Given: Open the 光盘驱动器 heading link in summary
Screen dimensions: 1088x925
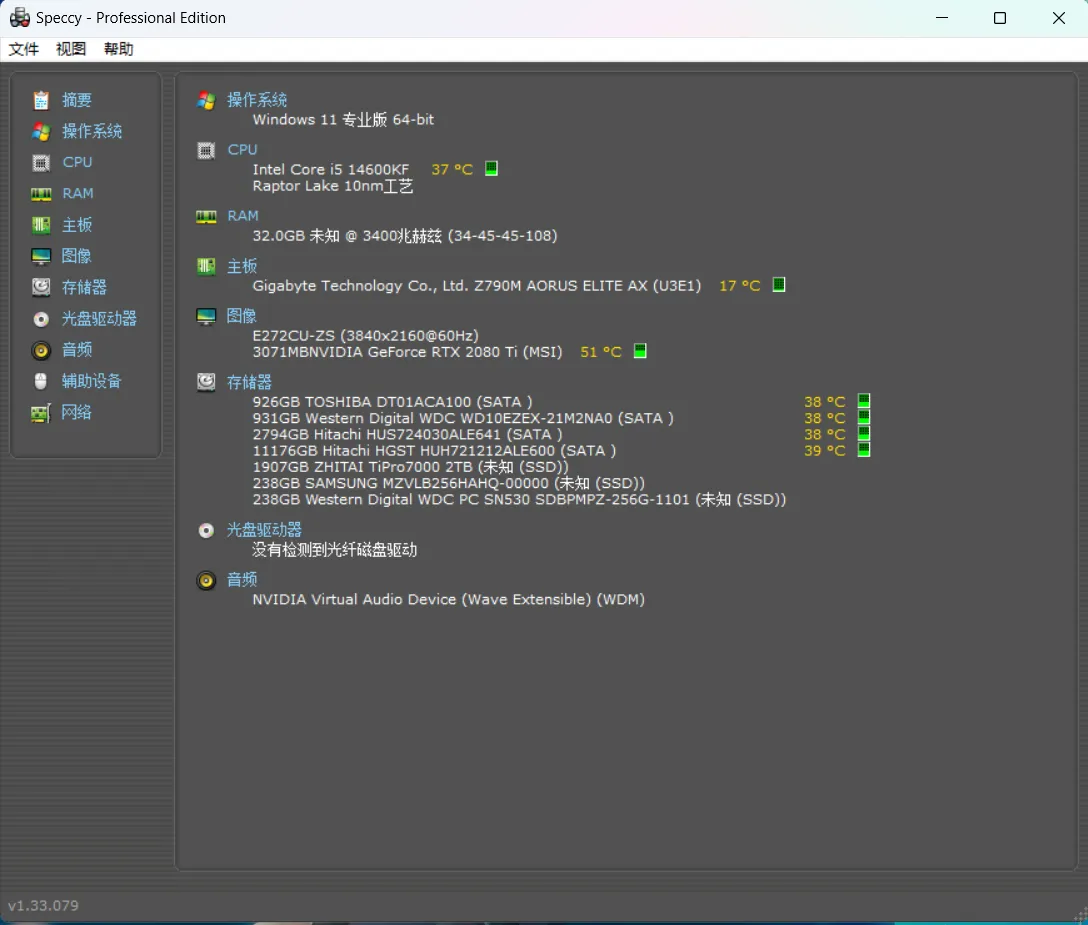Looking at the screenshot, I should tap(264, 530).
